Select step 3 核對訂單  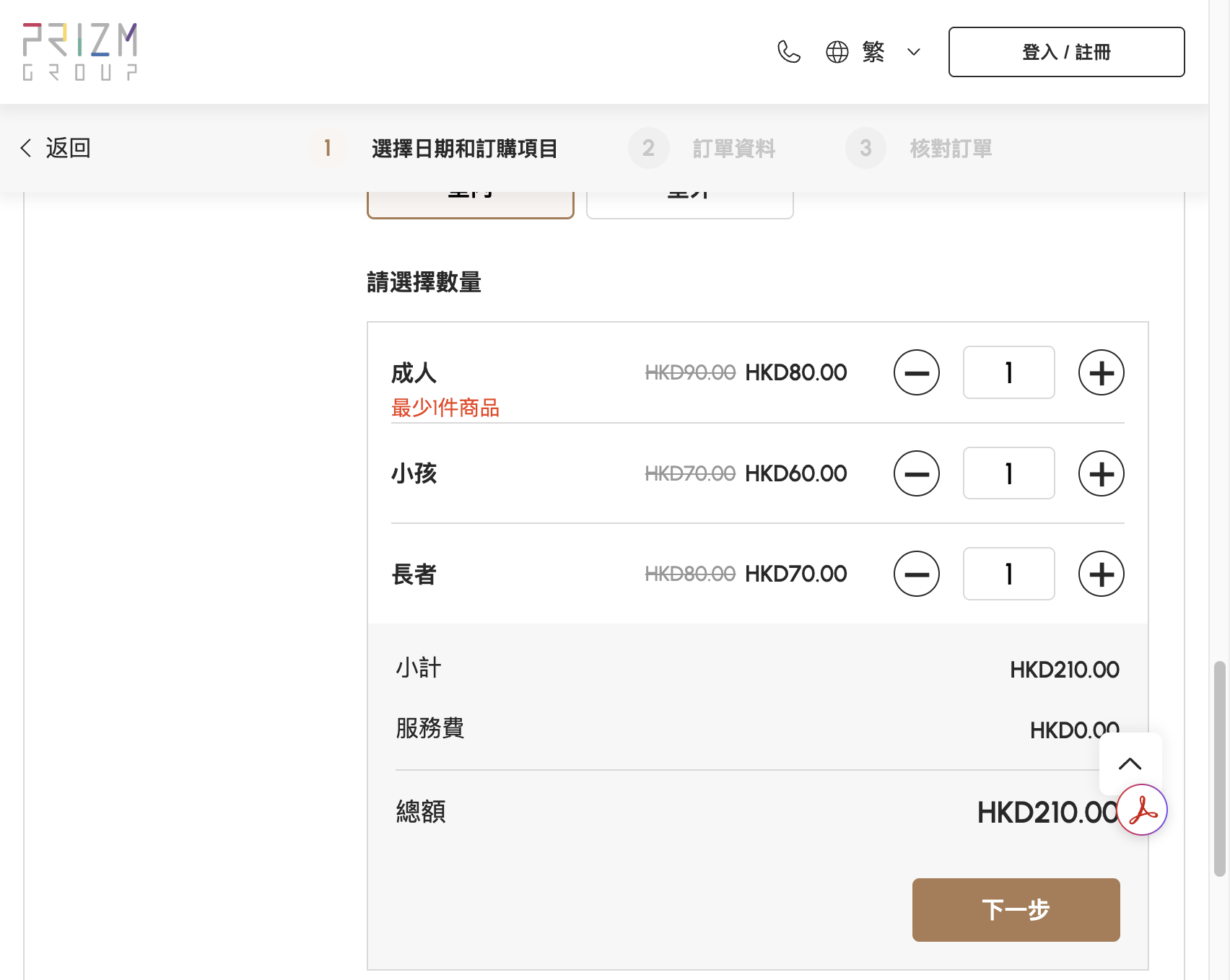pos(919,148)
